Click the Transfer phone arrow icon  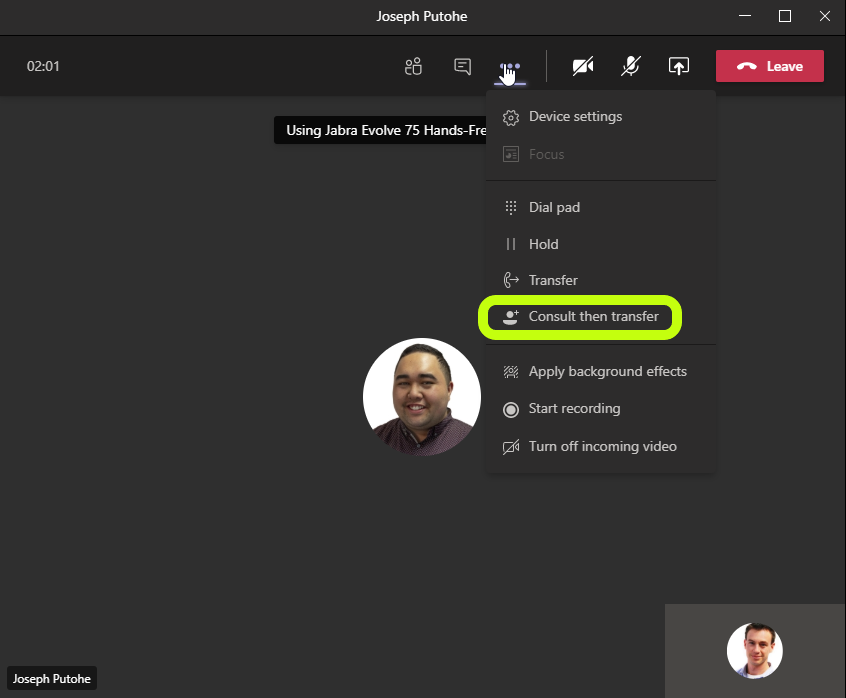pyautogui.click(x=511, y=280)
